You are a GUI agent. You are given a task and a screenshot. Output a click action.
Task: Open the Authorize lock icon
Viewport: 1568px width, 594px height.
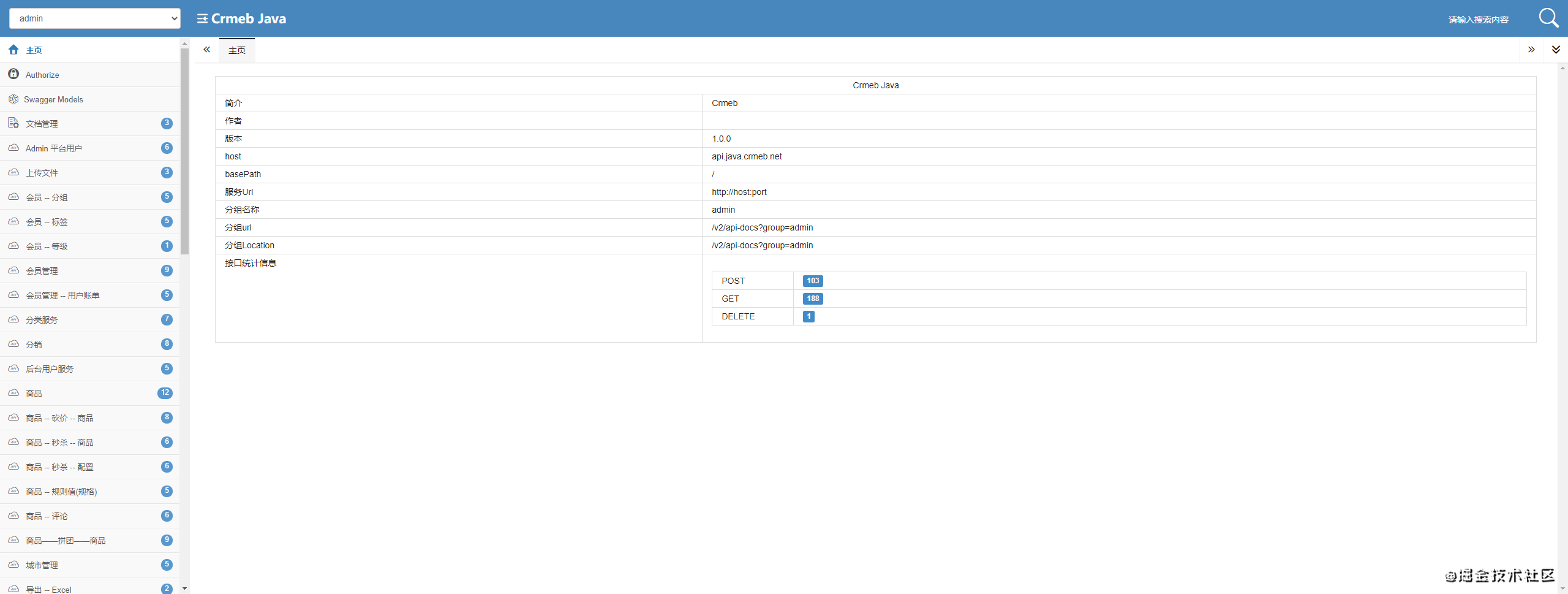click(x=13, y=74)
